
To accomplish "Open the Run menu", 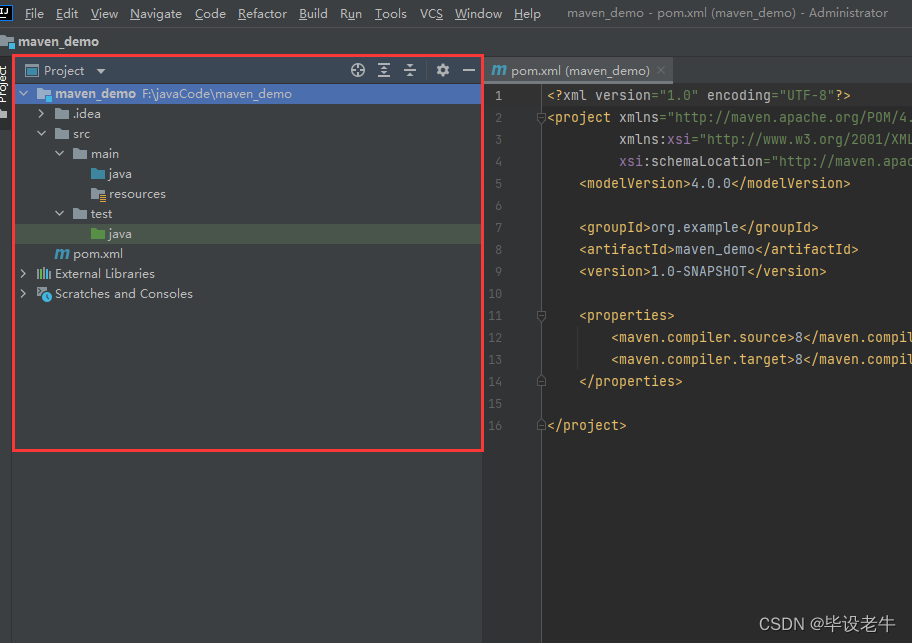I will pos(351,13).
